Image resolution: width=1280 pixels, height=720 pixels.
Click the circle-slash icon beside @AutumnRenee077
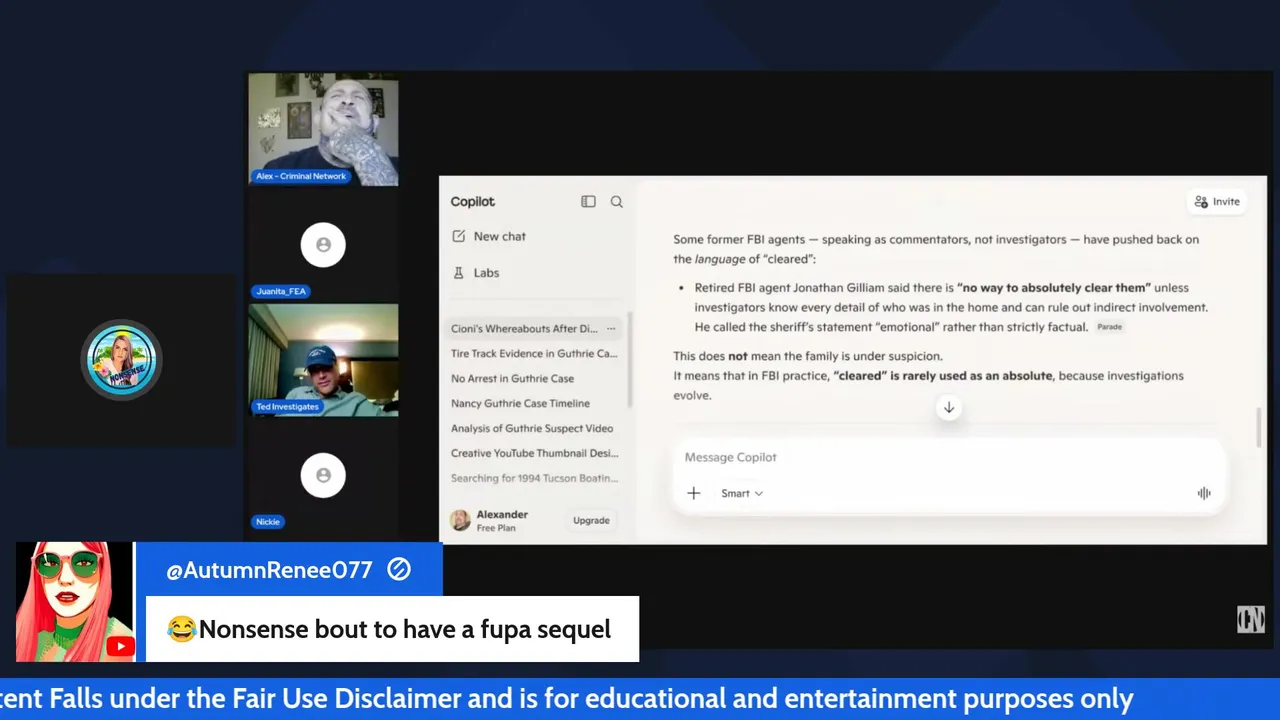coord(399,570)
